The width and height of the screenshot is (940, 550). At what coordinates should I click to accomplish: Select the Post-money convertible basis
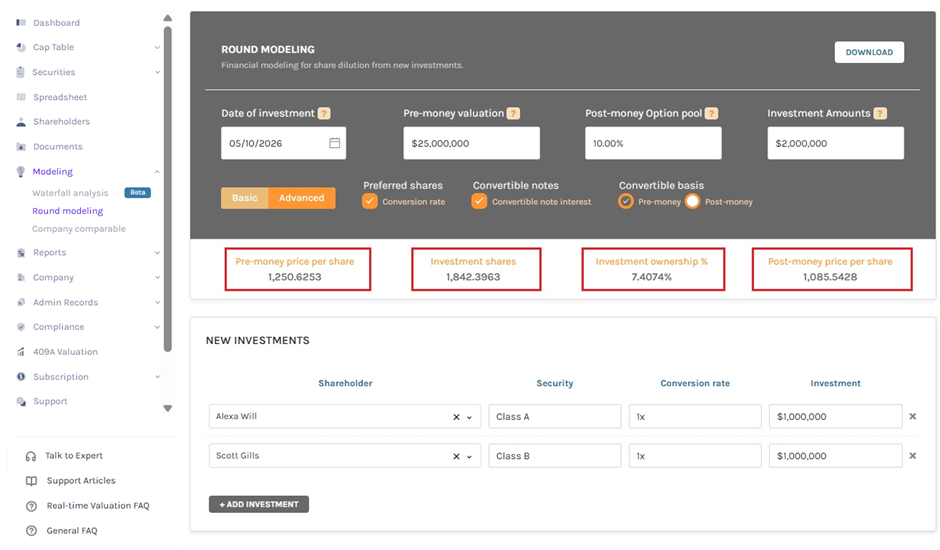[x=692, y=202]
